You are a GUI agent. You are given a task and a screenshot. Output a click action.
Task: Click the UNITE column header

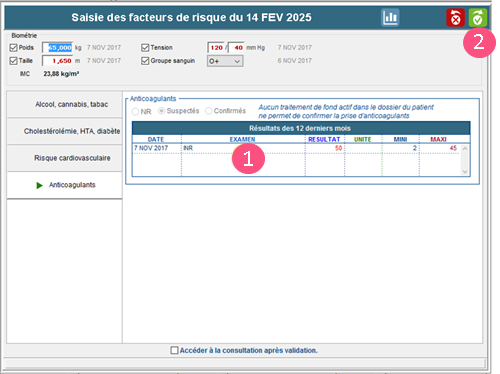pyautogui.click(x=363, y=139)
